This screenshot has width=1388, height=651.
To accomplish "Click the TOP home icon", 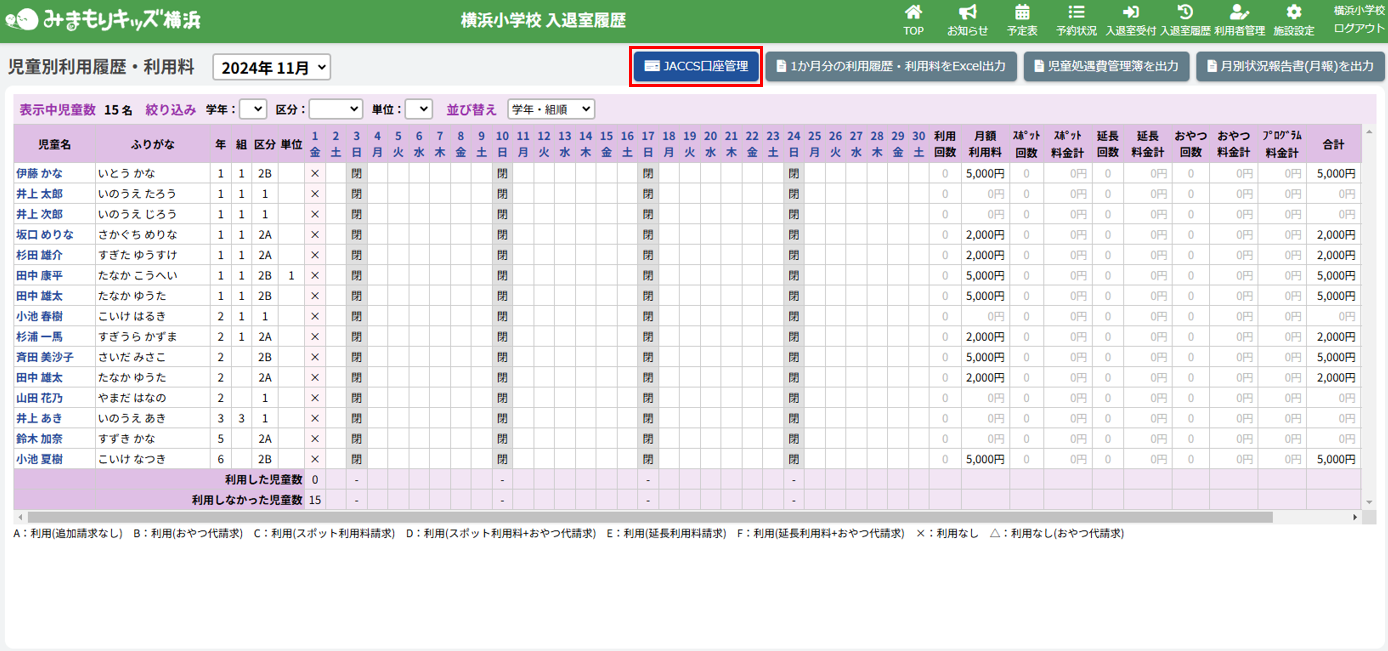I will pyautogui.click(x=913, y=13).
